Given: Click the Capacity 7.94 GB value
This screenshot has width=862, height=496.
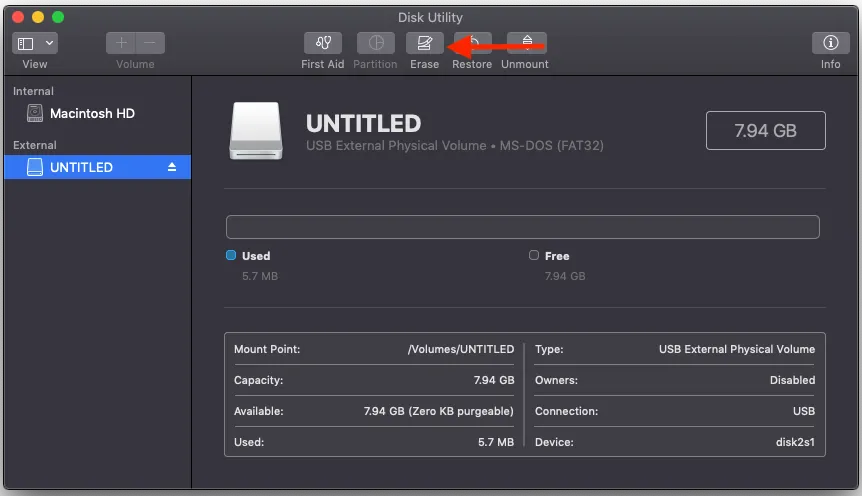Looking at the screenshot, I should click(494, 380).
